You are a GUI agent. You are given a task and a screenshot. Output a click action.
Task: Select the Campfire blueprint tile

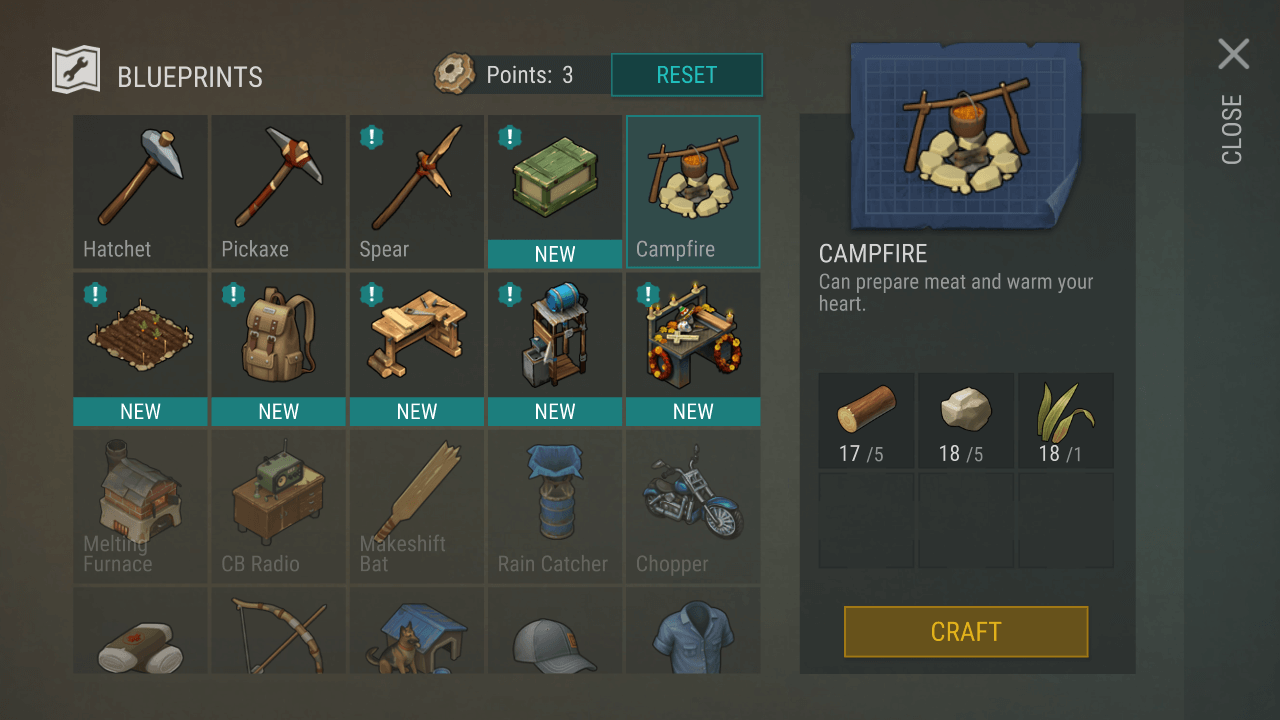pos(693,192)
